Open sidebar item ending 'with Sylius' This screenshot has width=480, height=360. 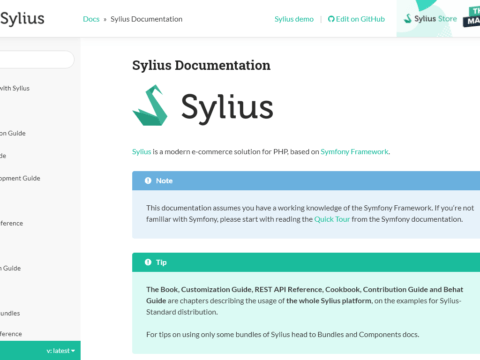point(15,88)
